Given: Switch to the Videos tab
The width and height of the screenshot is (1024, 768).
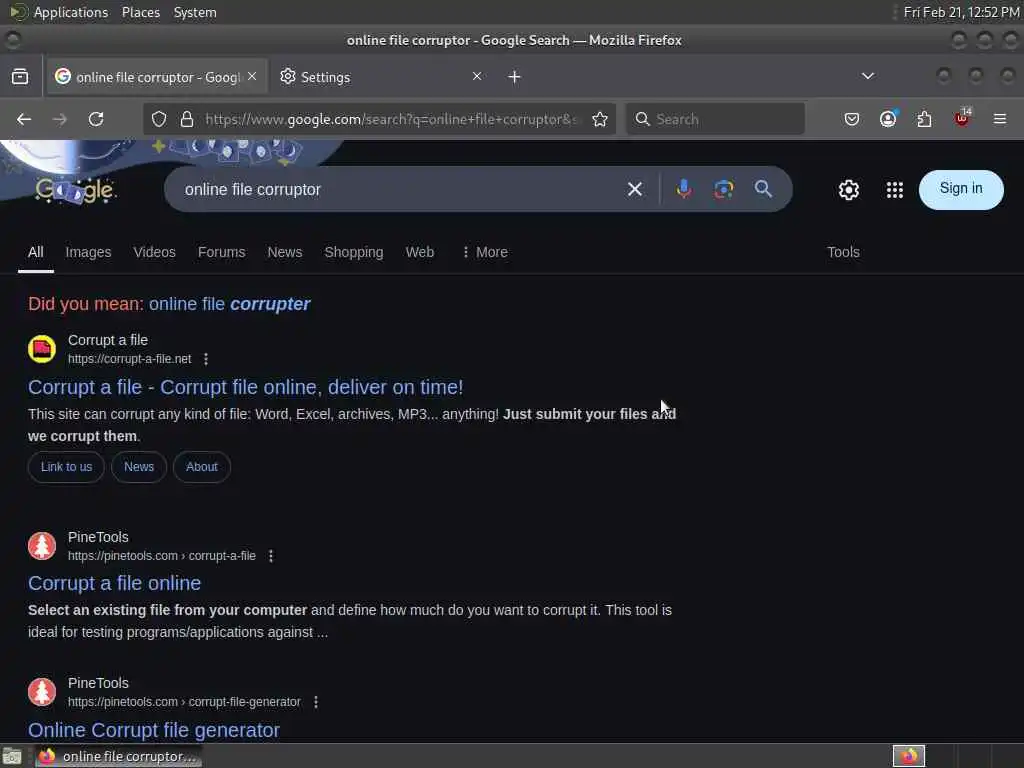Looking at the screenshot, I should [155, 252].
